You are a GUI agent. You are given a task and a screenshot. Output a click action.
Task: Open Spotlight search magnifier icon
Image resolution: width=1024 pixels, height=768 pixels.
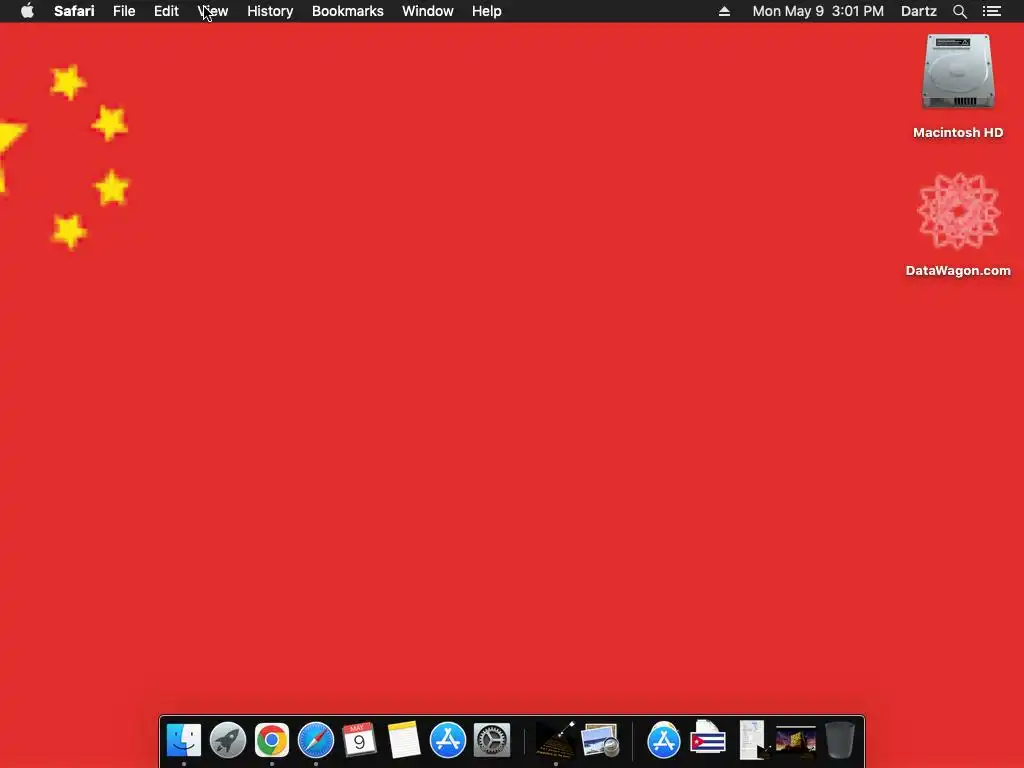tap(959, 11)
